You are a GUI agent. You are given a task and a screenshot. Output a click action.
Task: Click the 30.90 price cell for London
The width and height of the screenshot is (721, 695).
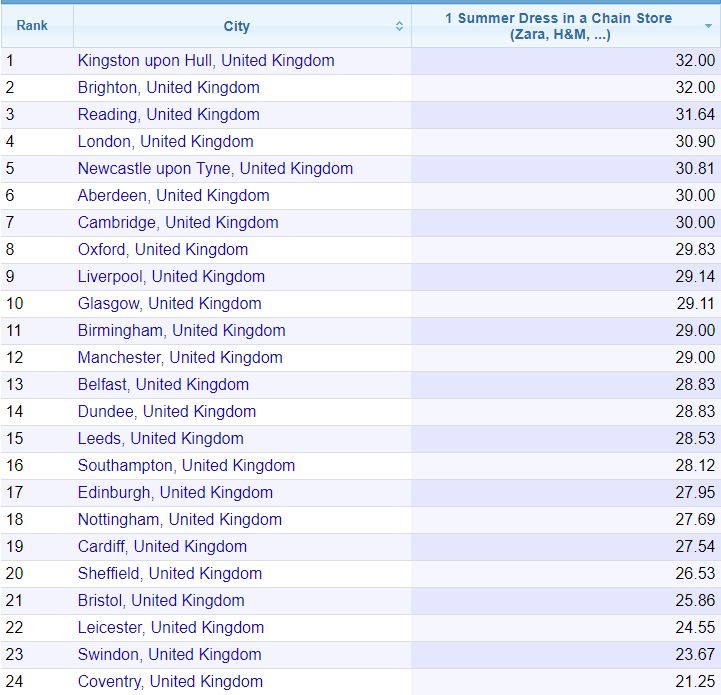tap(566, 142)
